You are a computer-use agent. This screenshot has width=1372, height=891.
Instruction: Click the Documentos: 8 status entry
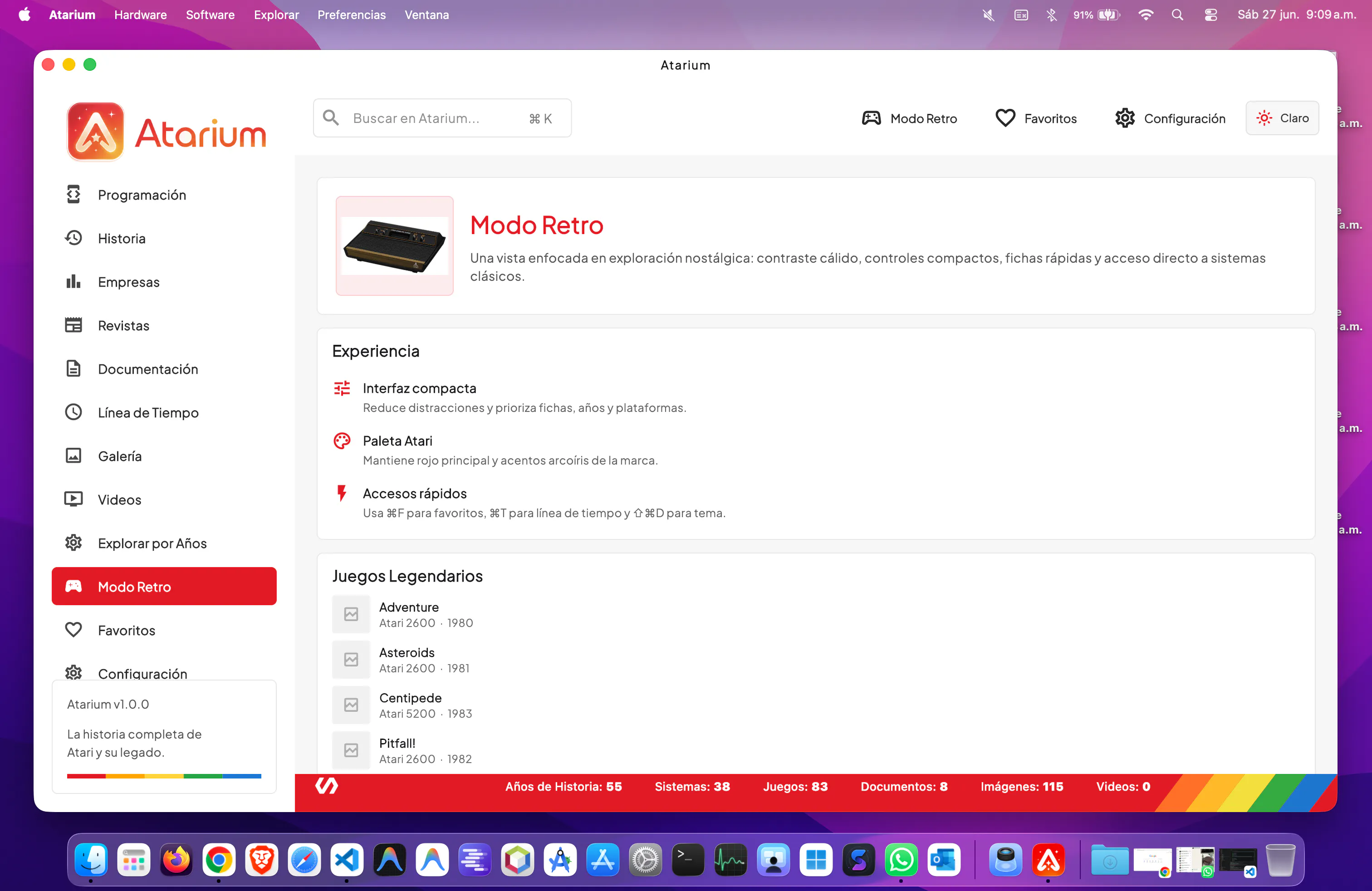904,786
